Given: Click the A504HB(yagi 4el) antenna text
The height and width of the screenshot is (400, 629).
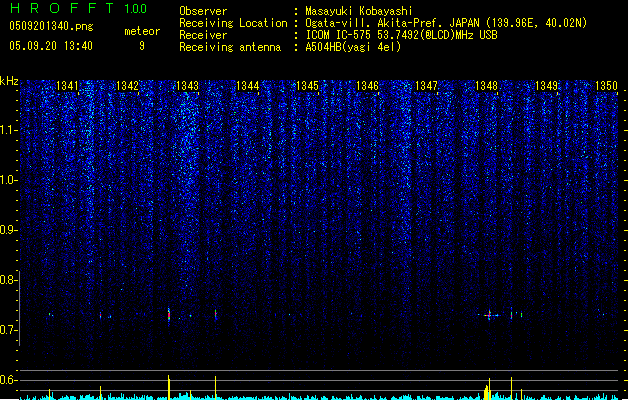Looking at the screenshot, I should [353, 47].
